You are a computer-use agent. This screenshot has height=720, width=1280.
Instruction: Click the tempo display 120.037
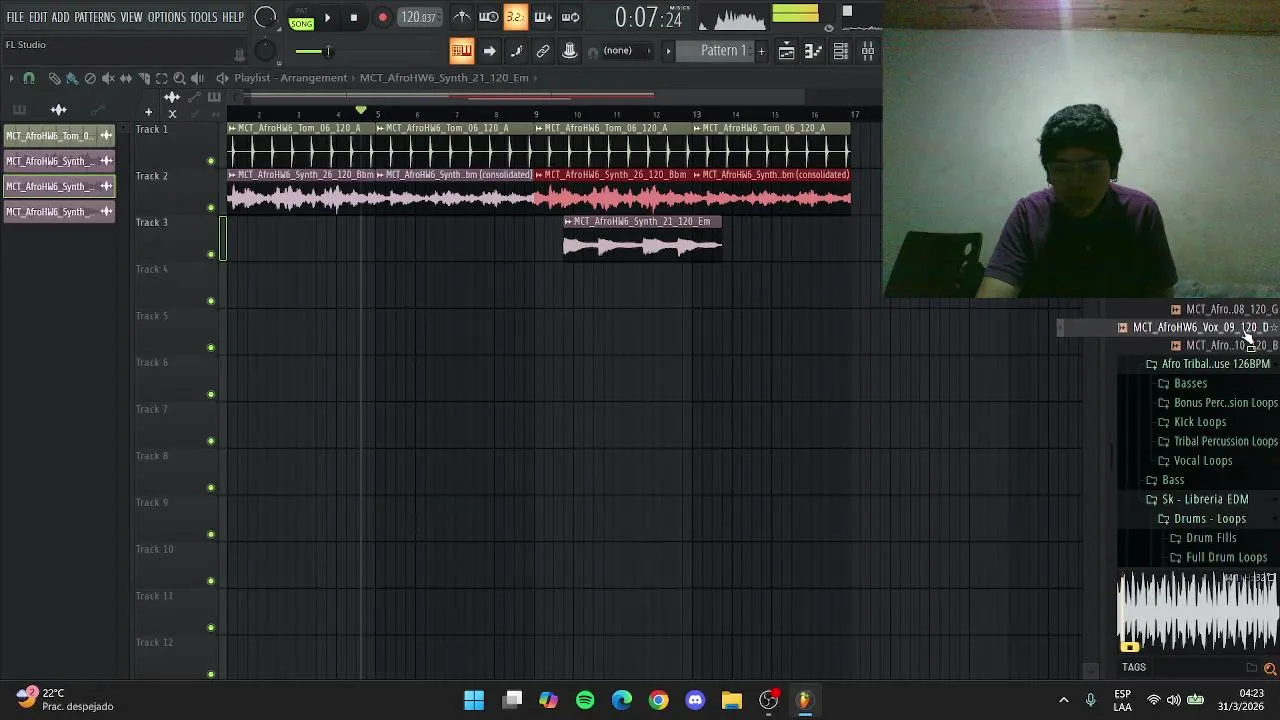click(x=418, y=17)
